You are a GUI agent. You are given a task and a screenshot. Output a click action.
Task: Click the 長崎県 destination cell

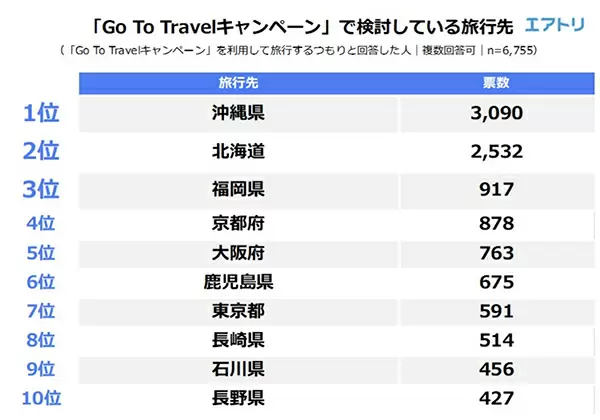coord(238,340)
